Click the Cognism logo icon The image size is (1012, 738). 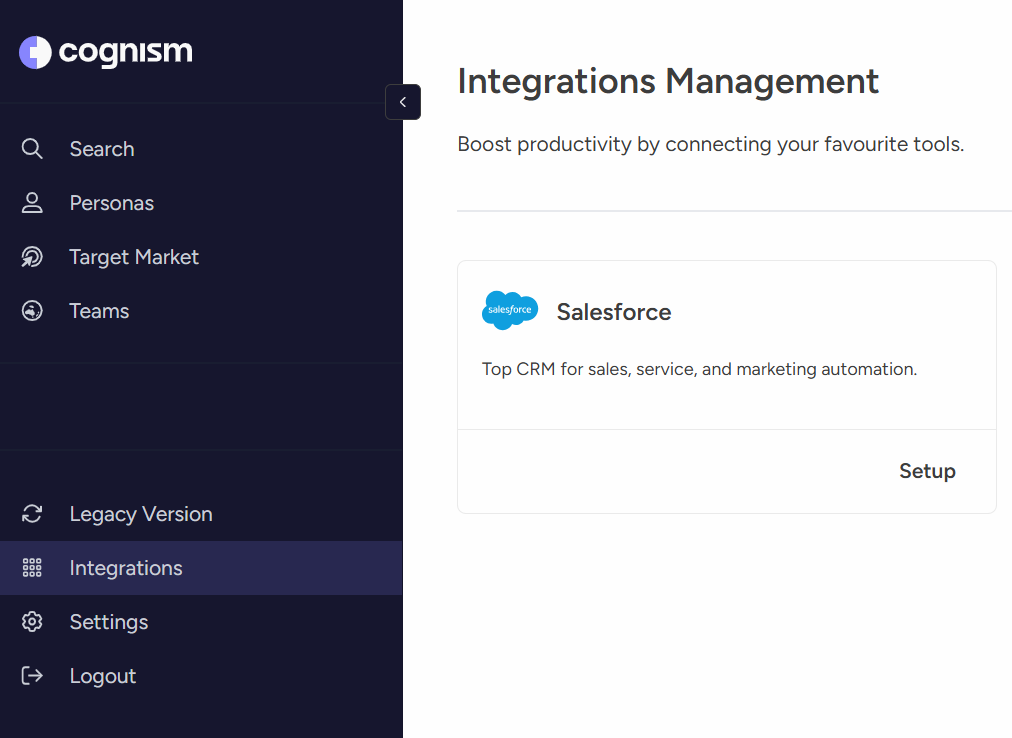pyautogui.click(x=35, y=52)
